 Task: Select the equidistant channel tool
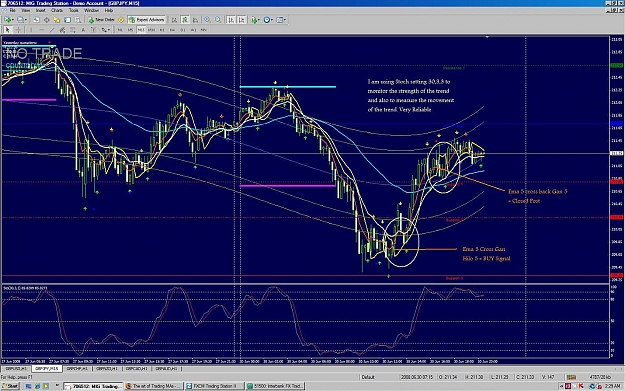point(62,29)
